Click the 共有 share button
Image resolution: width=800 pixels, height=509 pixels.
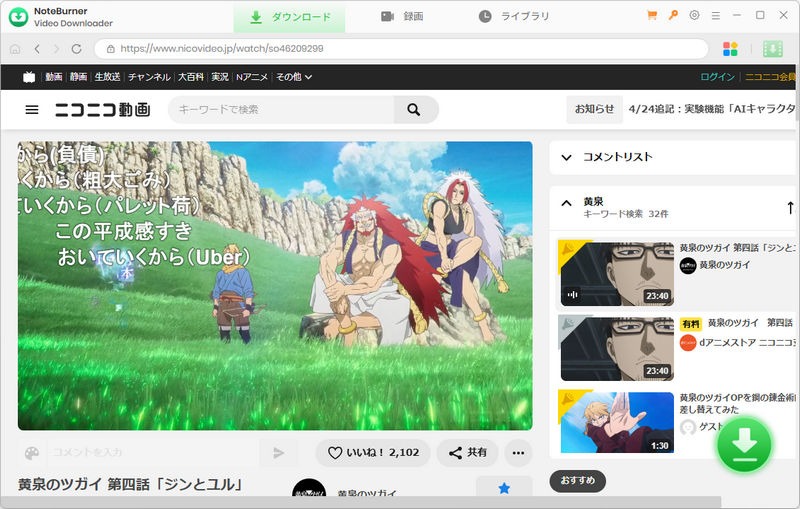[x=467, y=453]
